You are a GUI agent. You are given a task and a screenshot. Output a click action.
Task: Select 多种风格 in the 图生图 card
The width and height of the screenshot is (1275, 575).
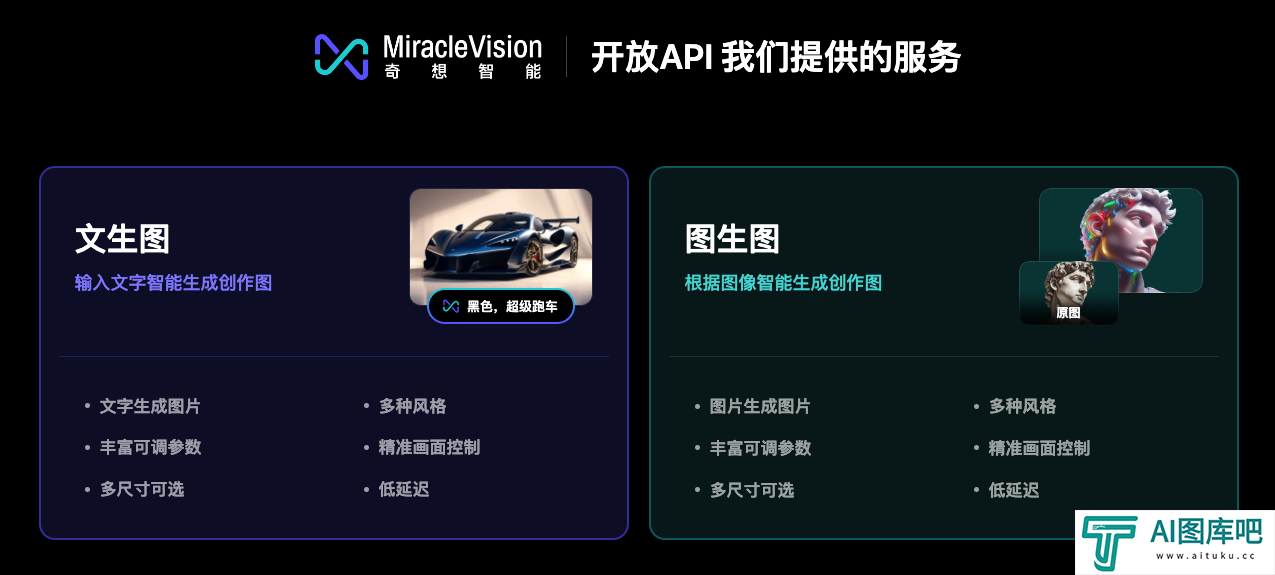pyautogui.click(x=1022, y=406)
